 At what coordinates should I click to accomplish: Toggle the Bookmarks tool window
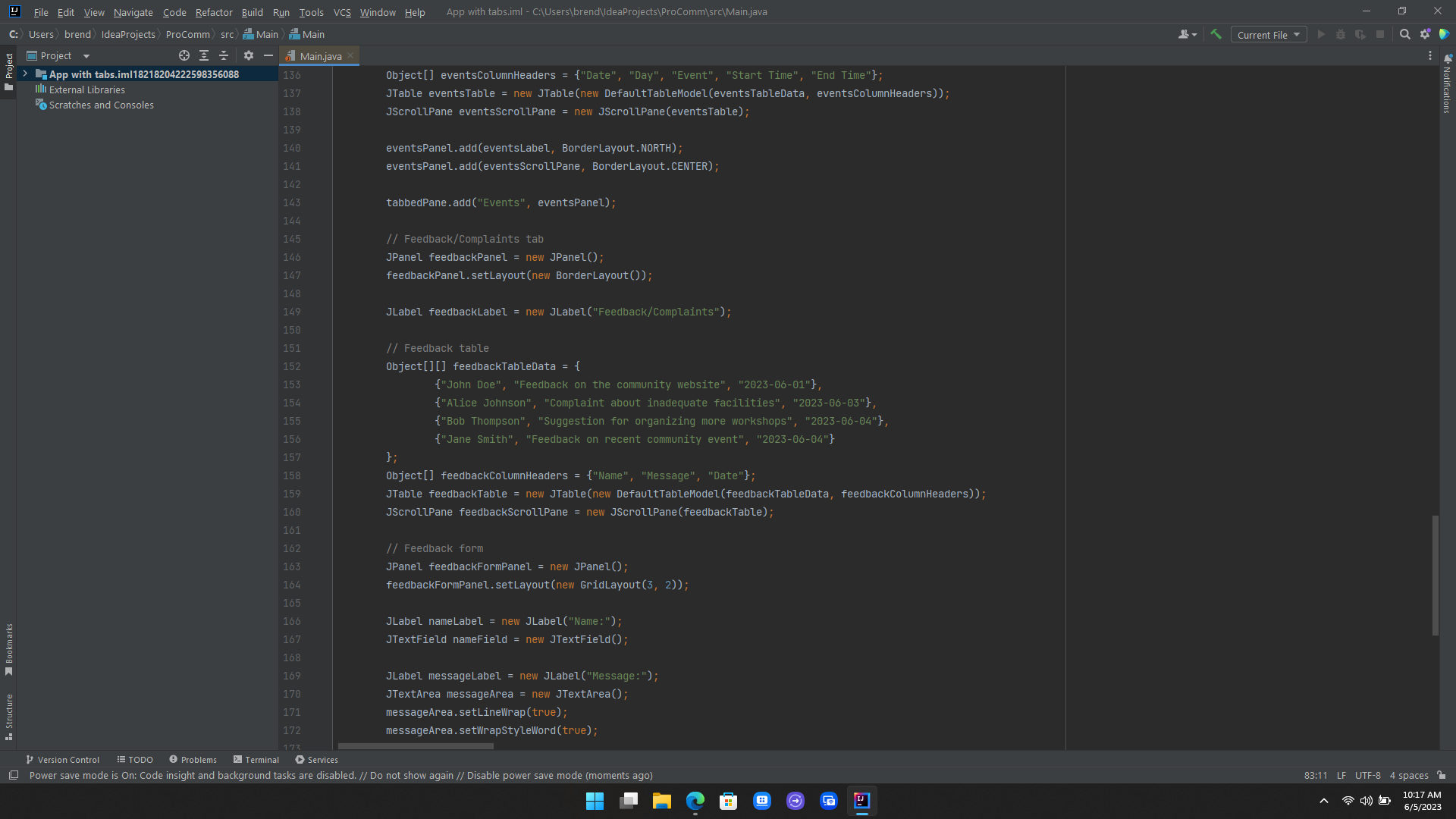pyautogui.click(x=9, y=649)
